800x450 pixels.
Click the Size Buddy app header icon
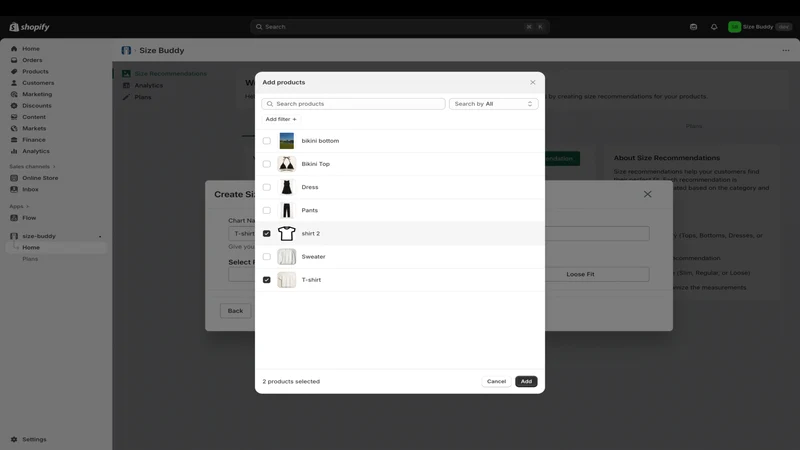[126, 51]
